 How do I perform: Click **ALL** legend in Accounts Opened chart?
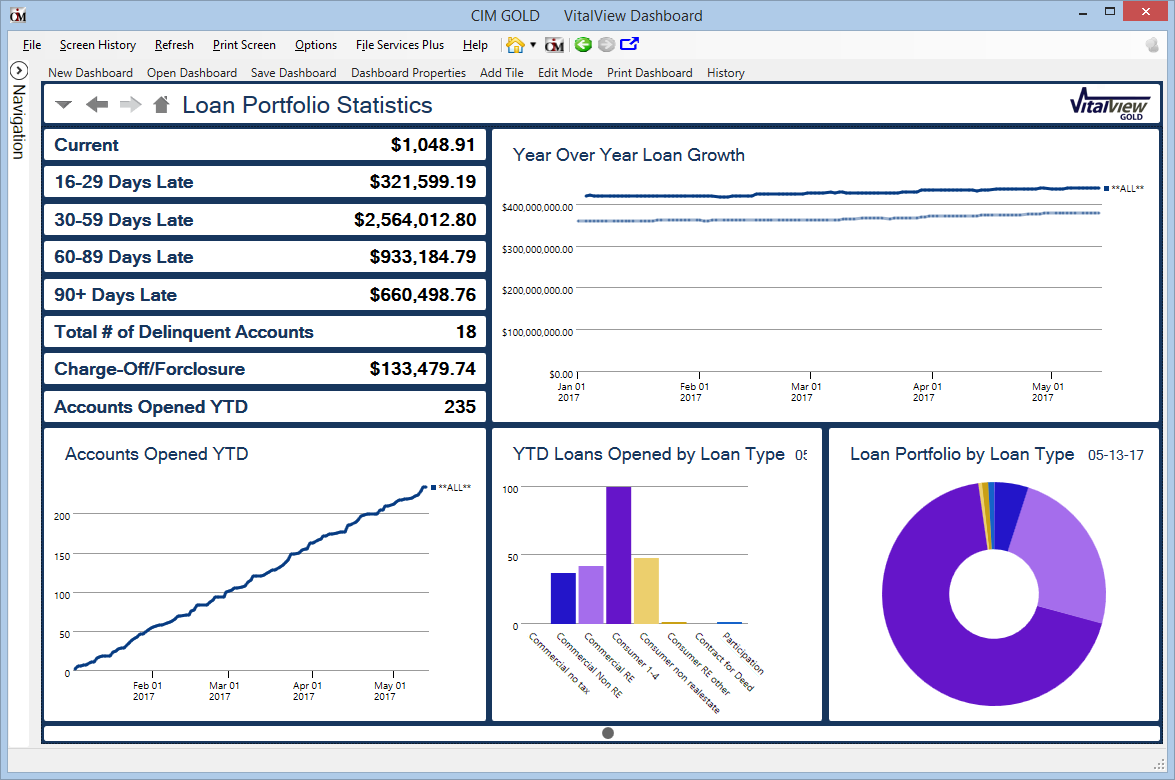click(x=451, y=488)
